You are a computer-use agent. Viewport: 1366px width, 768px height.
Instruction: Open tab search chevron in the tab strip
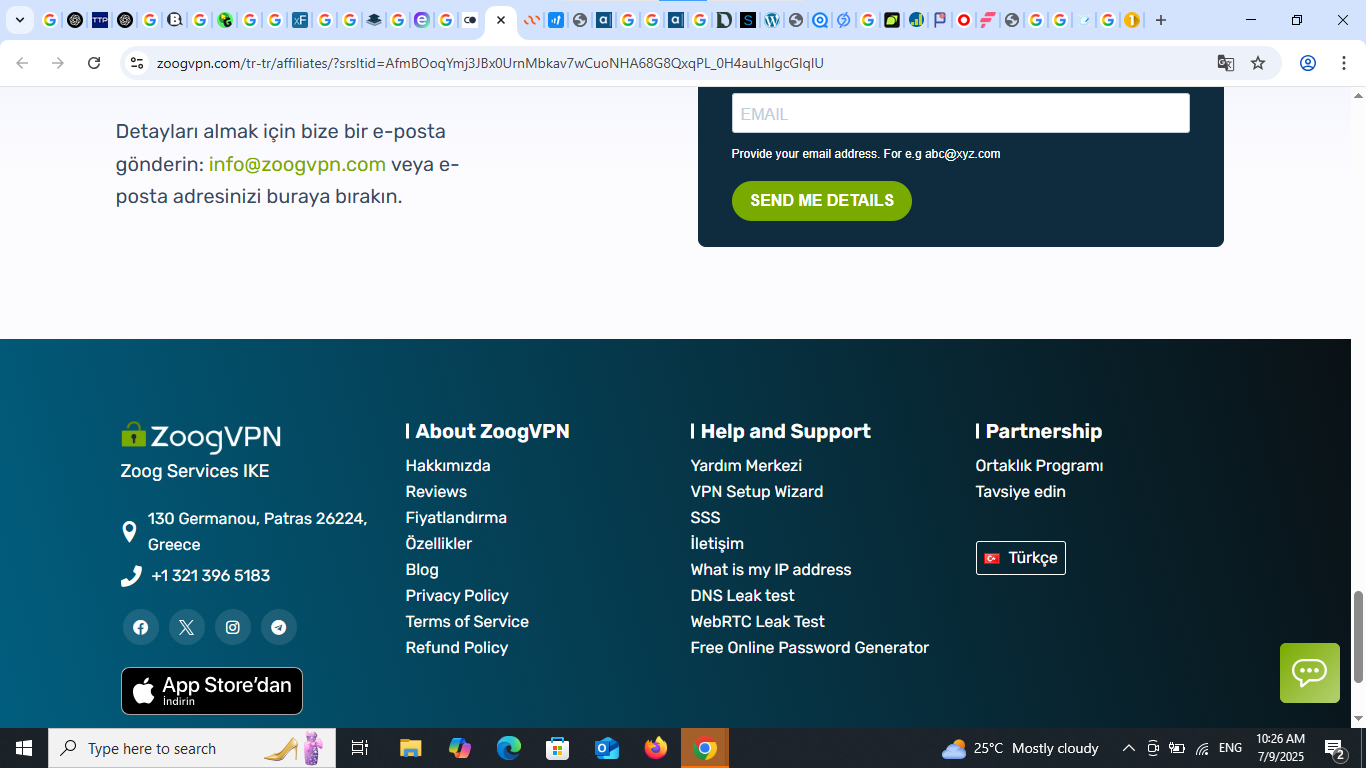tap(19, 20)
